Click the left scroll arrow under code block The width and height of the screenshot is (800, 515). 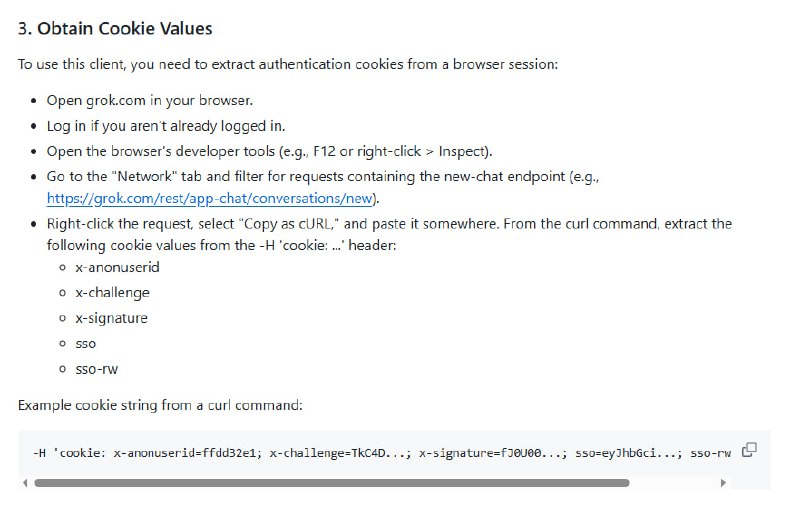coord(25,483)
